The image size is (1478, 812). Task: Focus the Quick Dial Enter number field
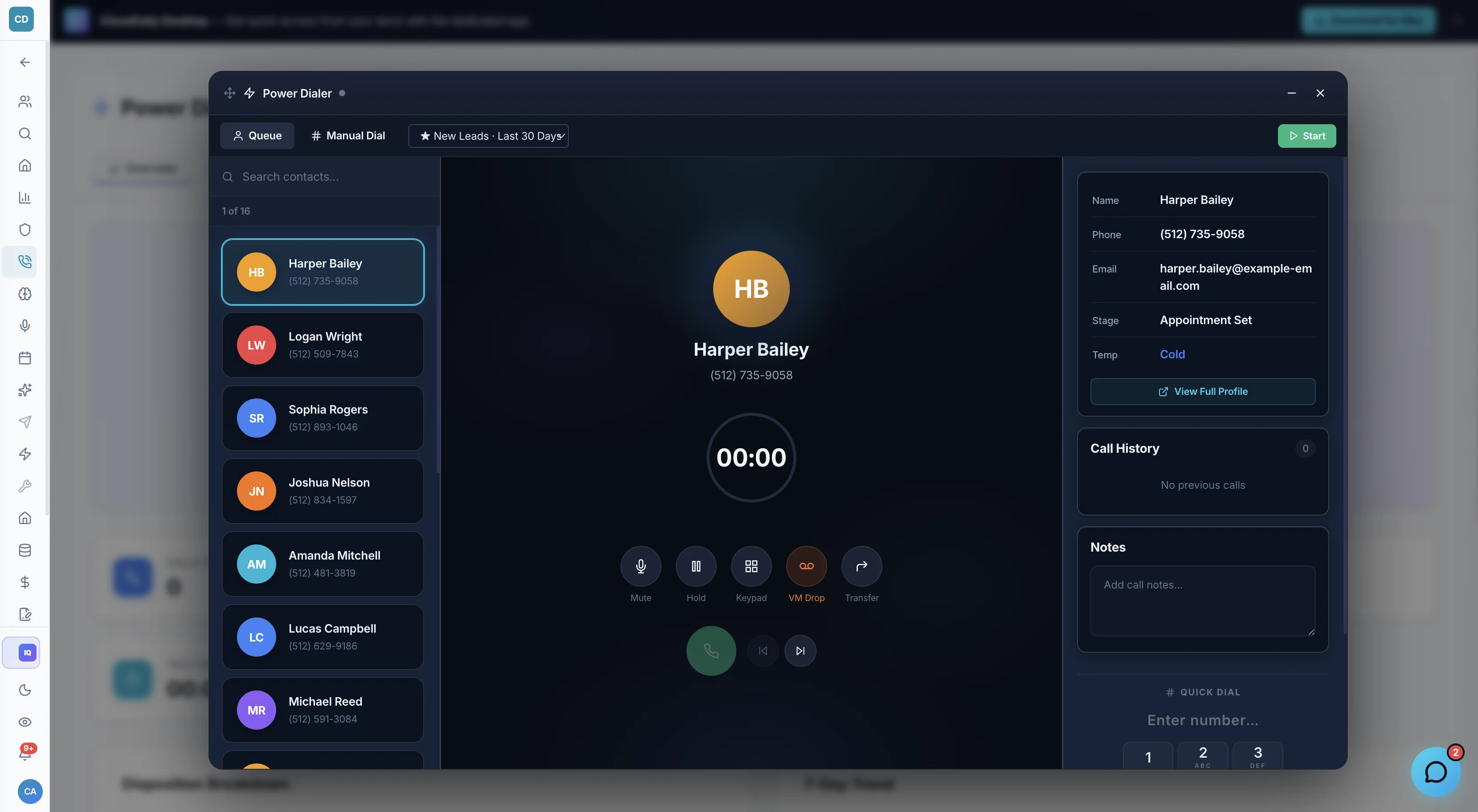[x=1203, y=720]
